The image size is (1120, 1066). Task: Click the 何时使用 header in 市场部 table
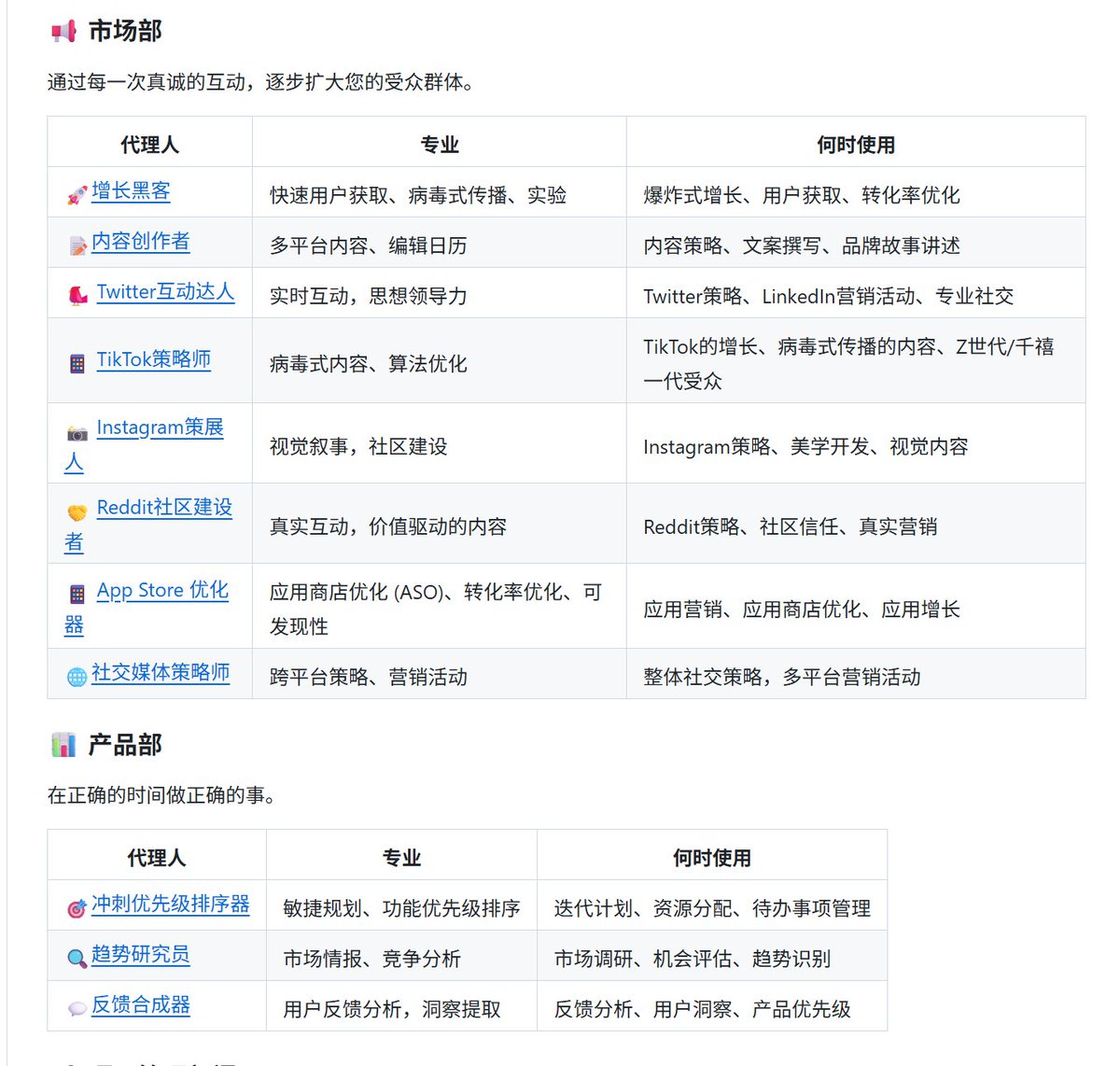pyautogui.click(x=856, y=145)
